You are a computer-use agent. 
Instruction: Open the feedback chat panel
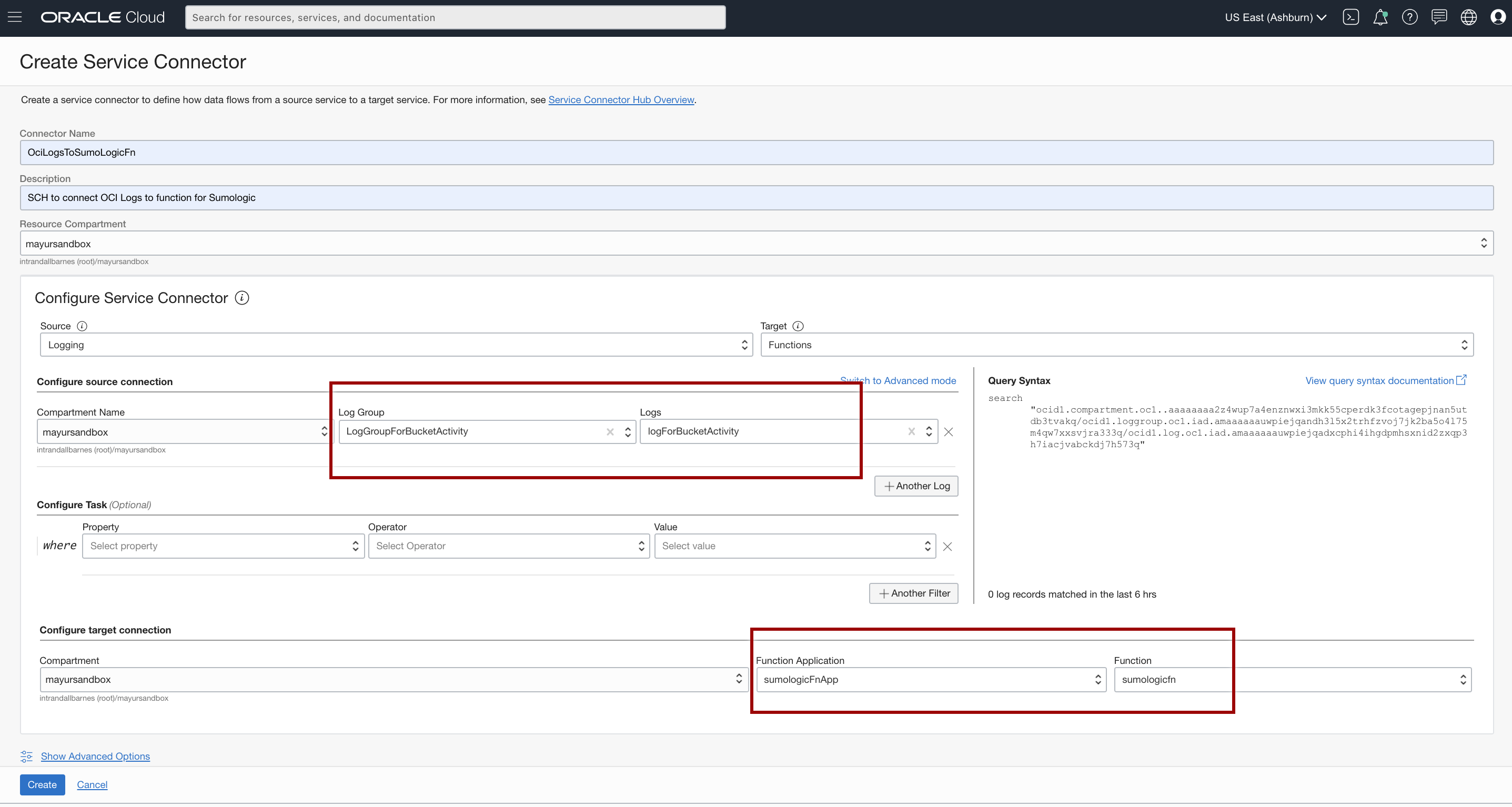click(x=1439, y=17)
